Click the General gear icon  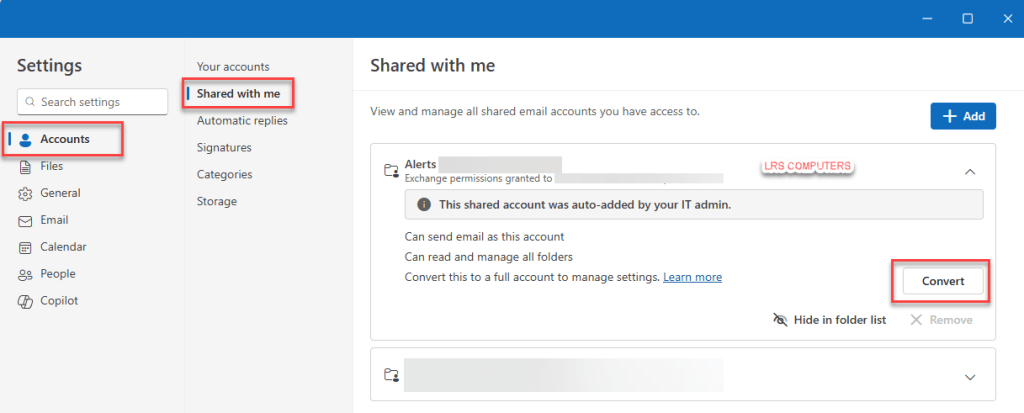click(x=26, y=194)
